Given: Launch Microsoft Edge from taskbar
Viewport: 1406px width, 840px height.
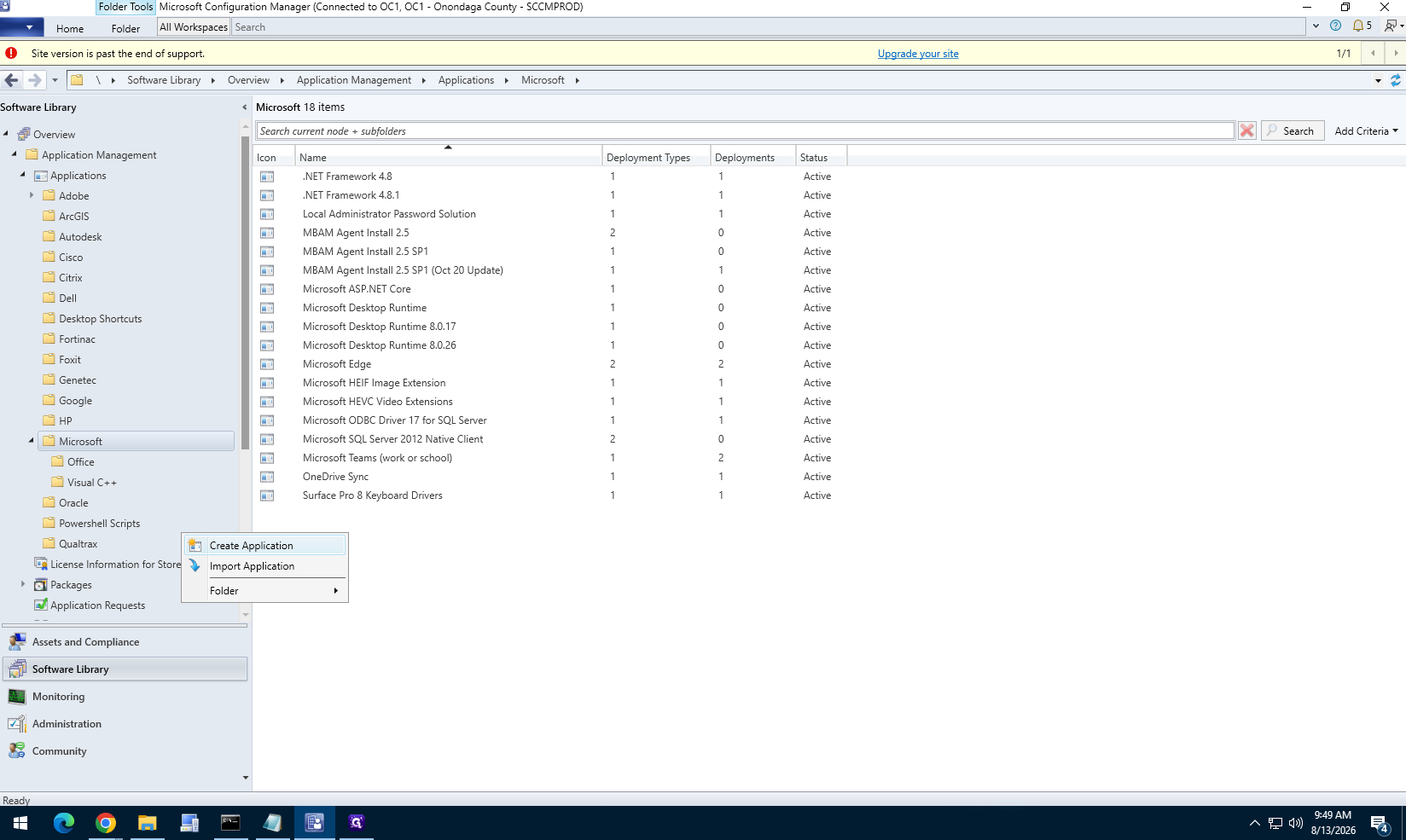Looking at the screenshot, I should 64,823.
